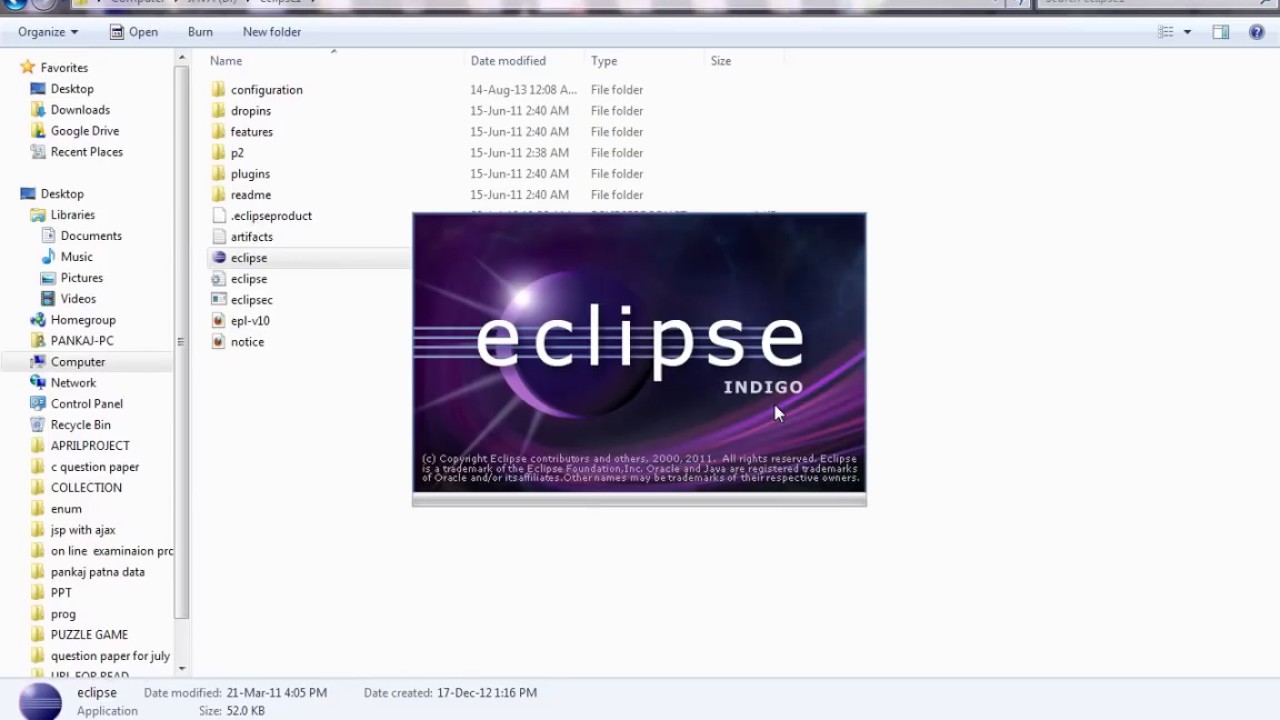This screenshot has height=720, width=1280.
Task: Click the Recycle Bin icon
Action: pos(38,424)
